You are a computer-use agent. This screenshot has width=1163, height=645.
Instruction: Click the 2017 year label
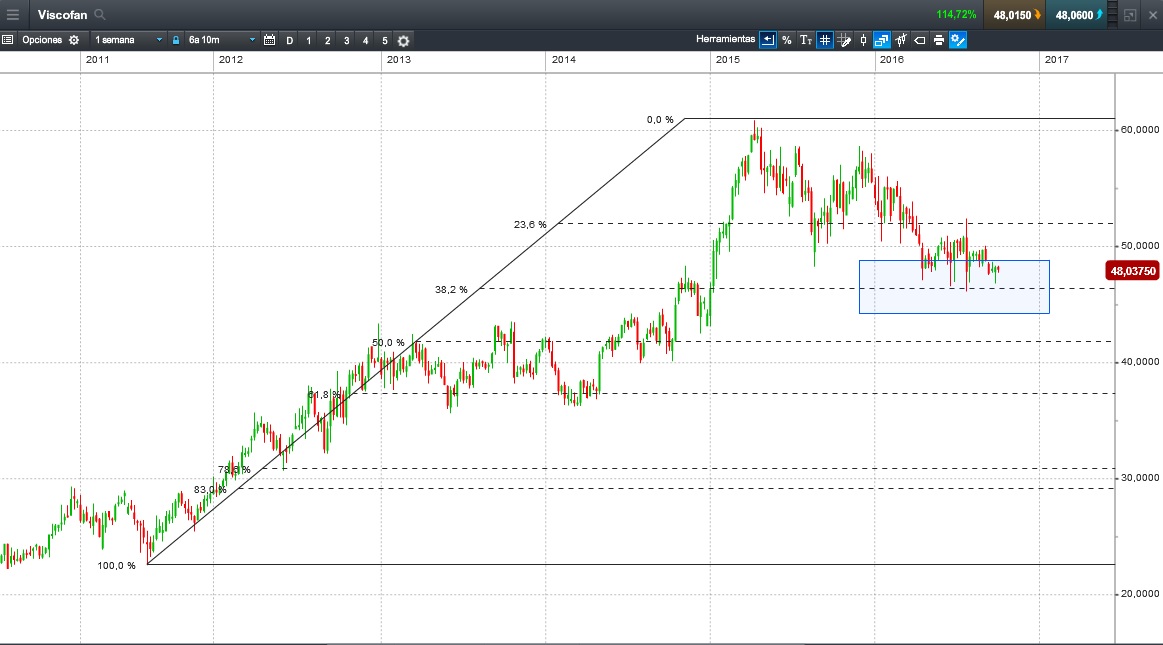[x=1056, y=59]
